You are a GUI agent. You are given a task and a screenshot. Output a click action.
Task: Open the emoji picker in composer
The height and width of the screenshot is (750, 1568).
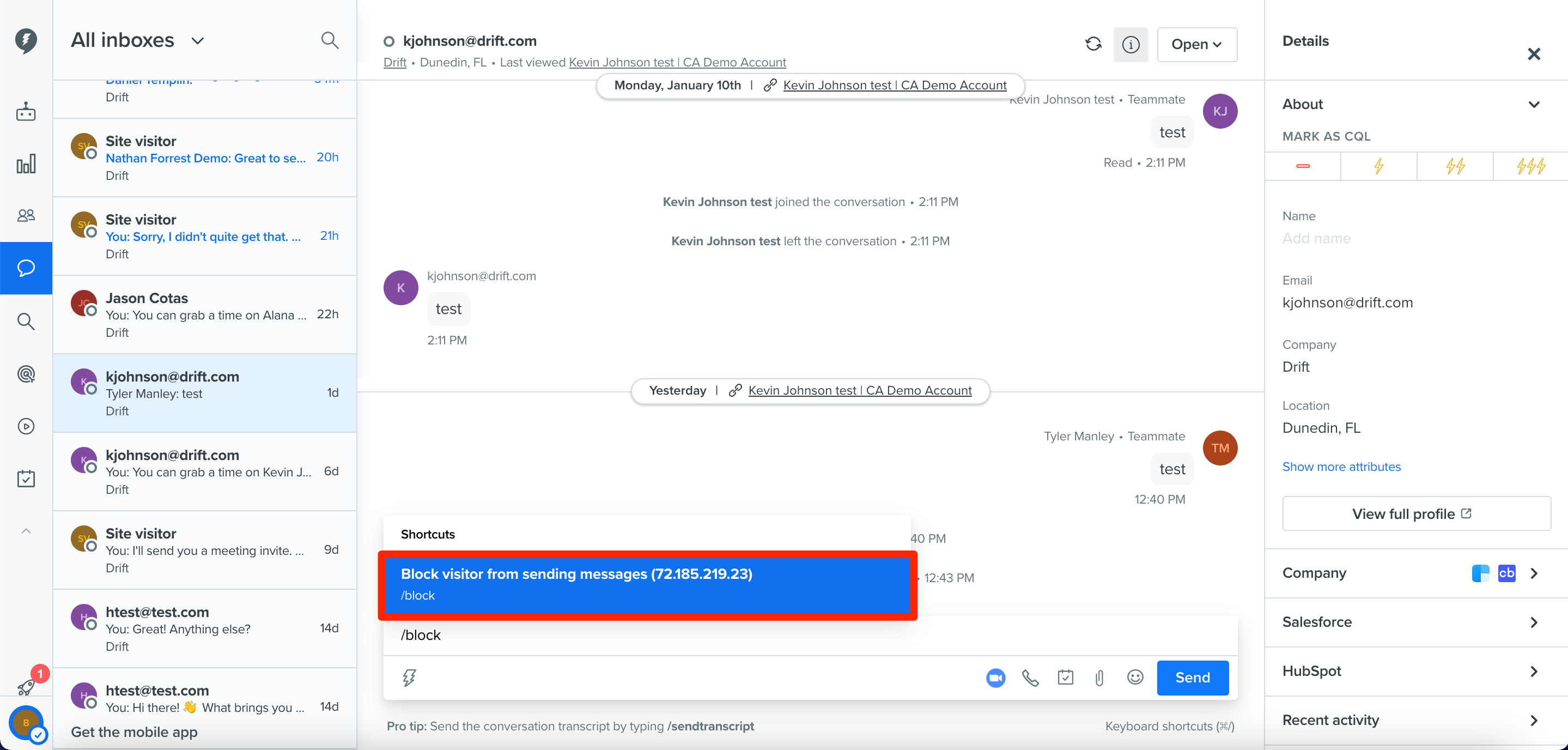[1135, 677]
